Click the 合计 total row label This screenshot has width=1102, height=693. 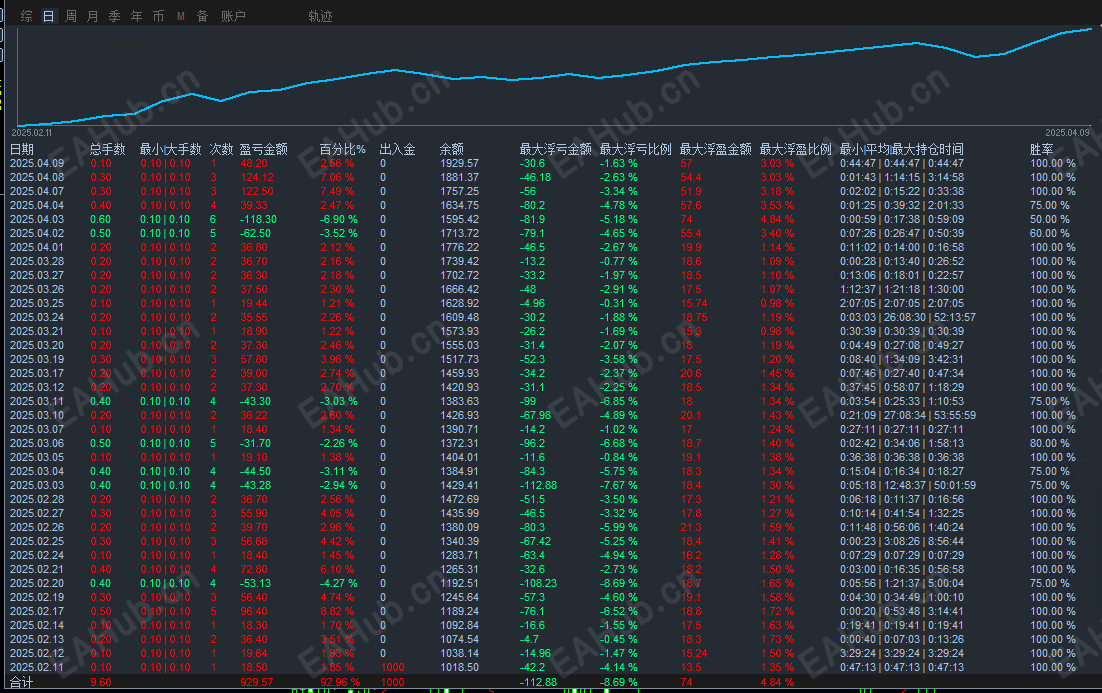[22, 682]
